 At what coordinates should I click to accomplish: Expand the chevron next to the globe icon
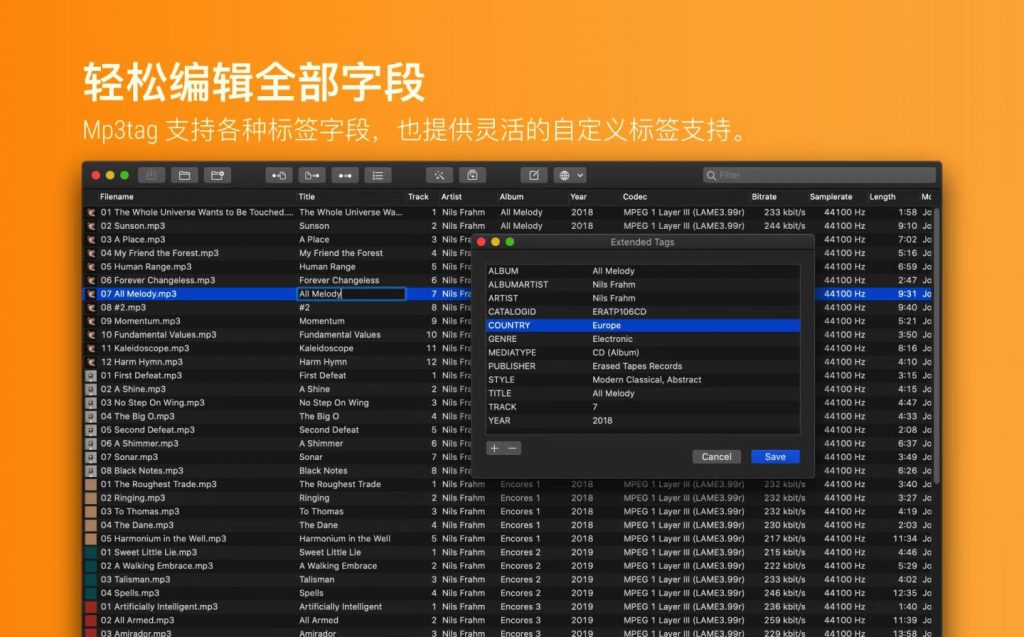click(x=580, y=174)
